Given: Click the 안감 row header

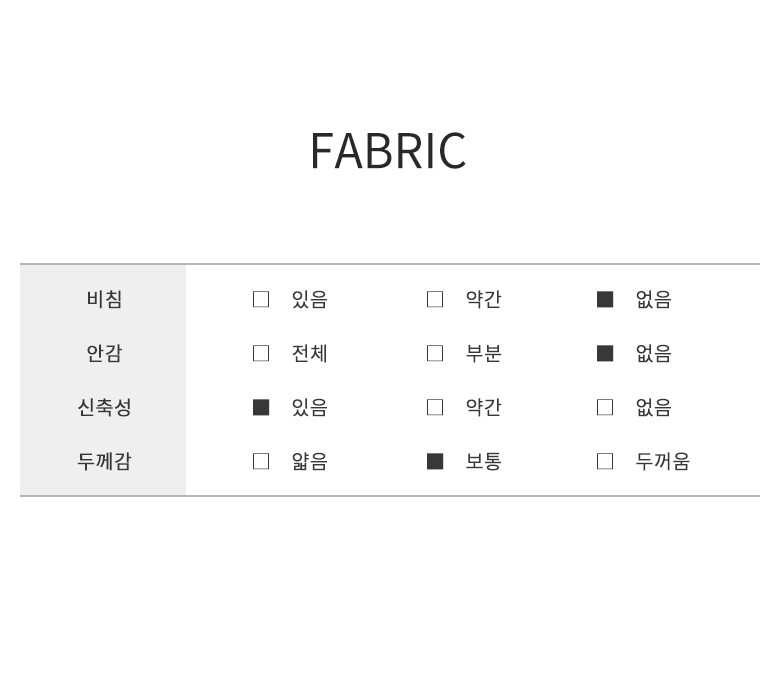Looking at the screenshot, I should click(104, 353).
